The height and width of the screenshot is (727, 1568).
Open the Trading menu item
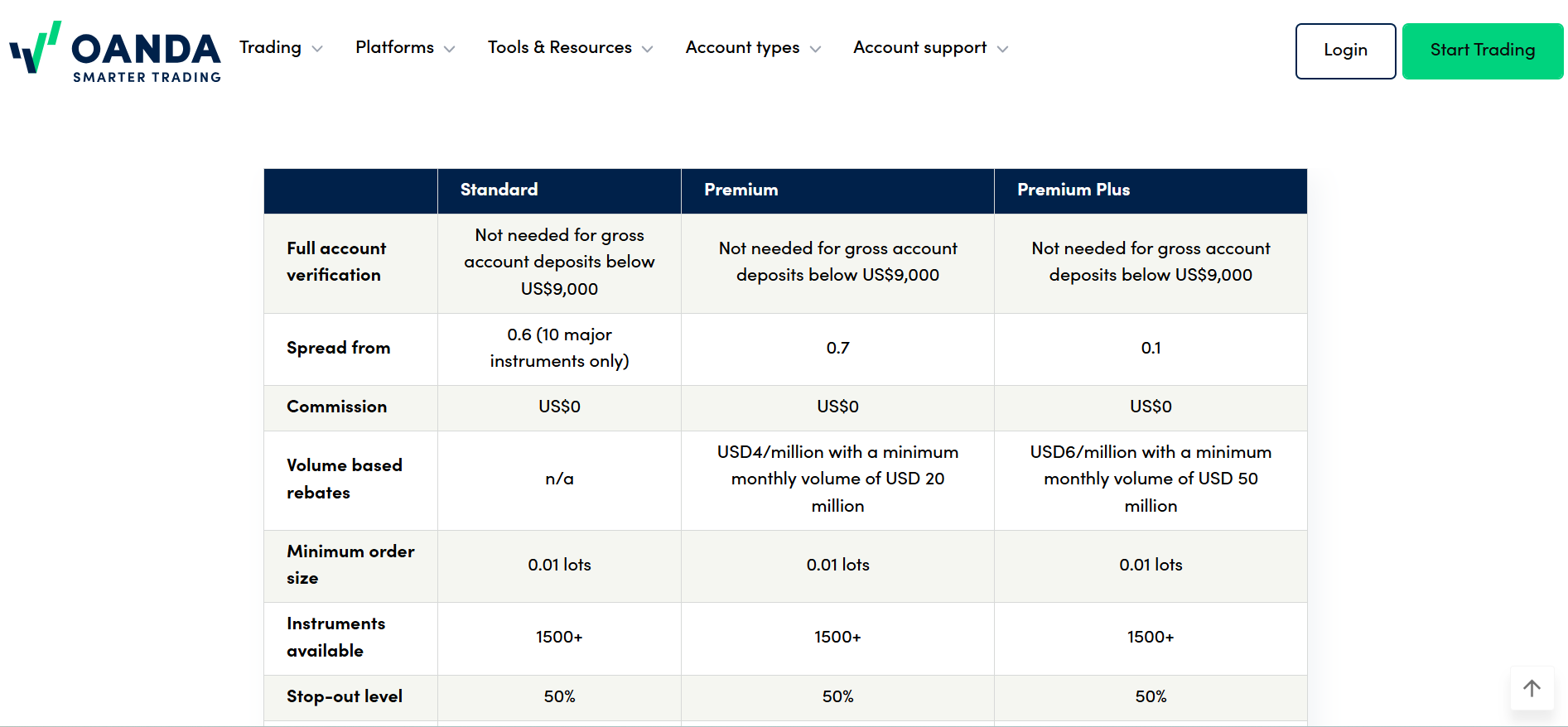click(270, 47)
